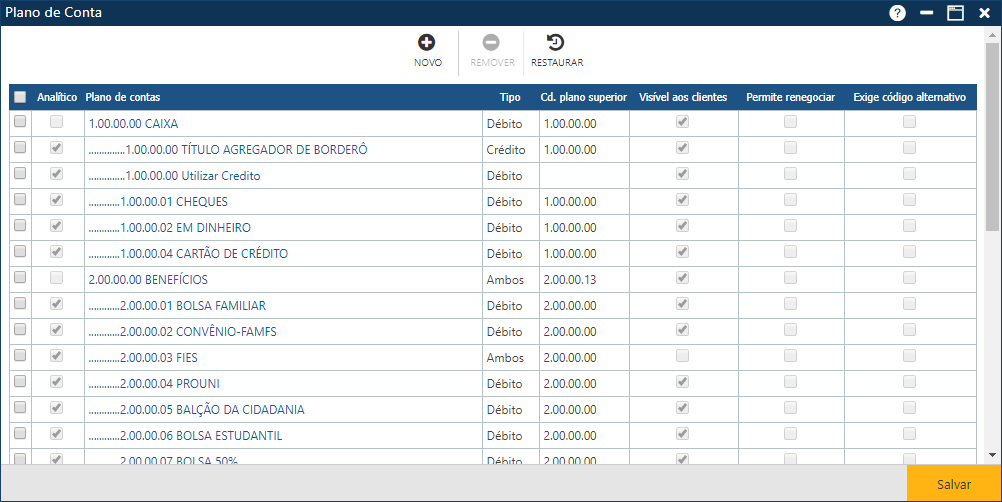
Task: Click the Cd. plano superior column header
Action: [x=583, y=97]
